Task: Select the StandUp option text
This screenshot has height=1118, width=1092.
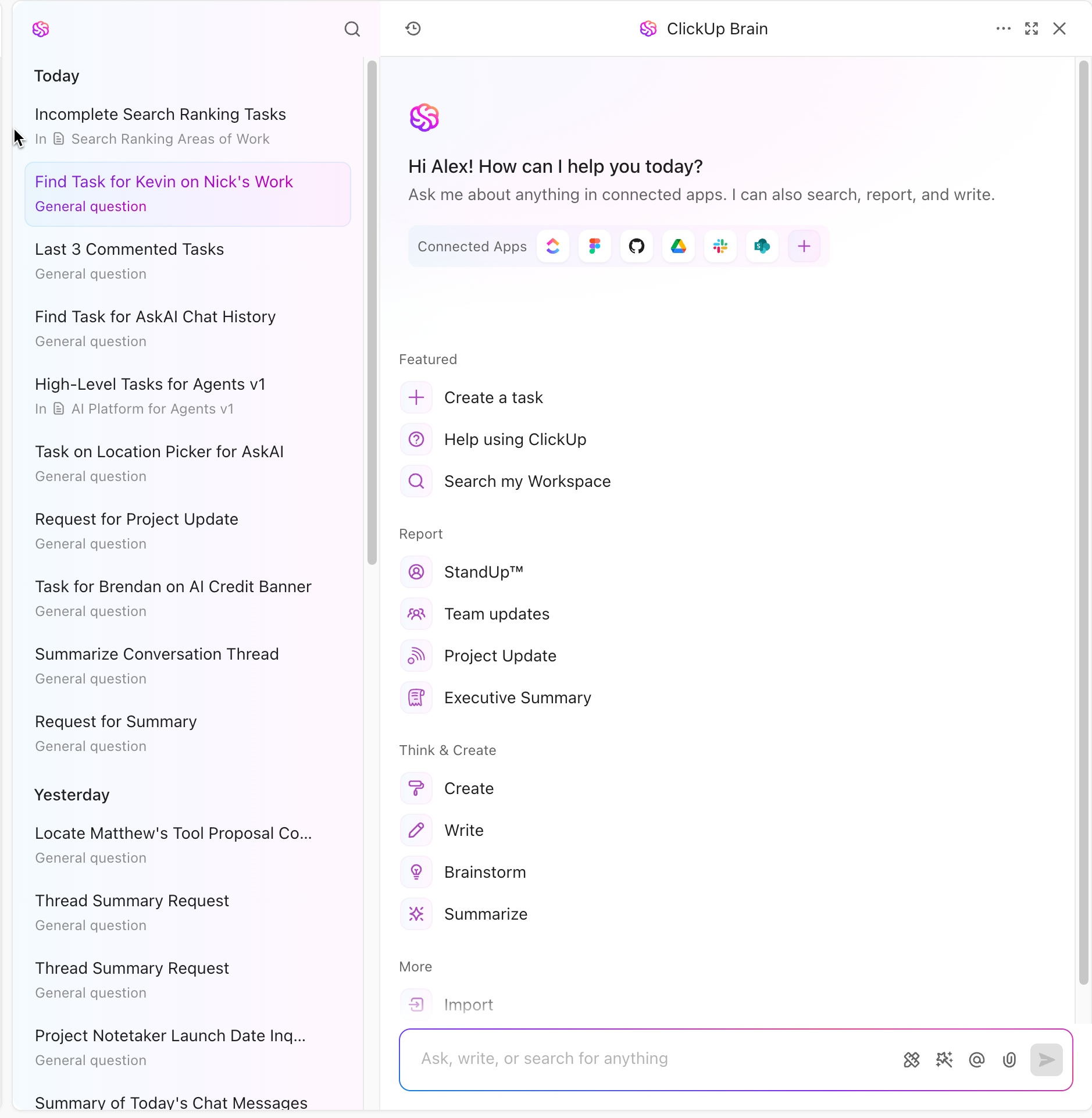Action: (484, 572)
